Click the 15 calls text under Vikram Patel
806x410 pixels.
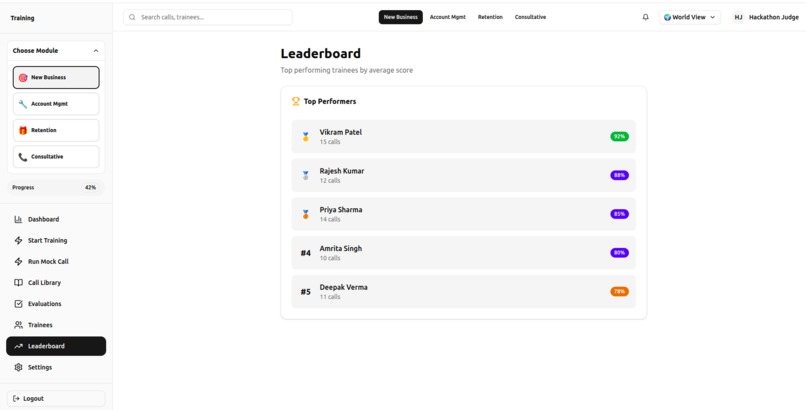[x=330, y=142]
